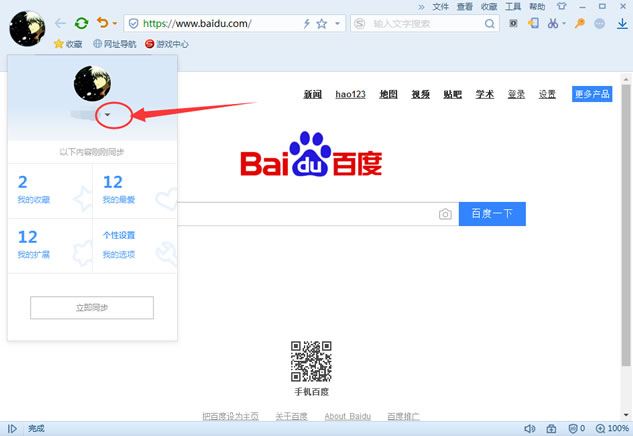
Task: Open the 贴吧 link on Baidu
Action: [453, 94]
